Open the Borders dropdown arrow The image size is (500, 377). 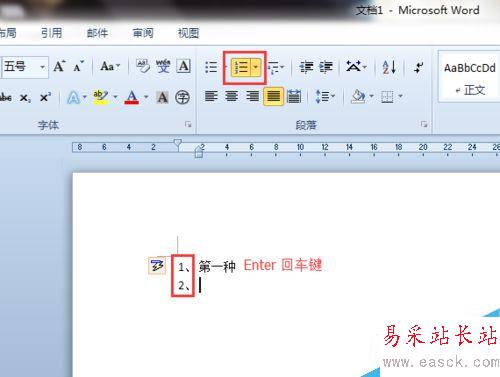(x=401, y=97)
